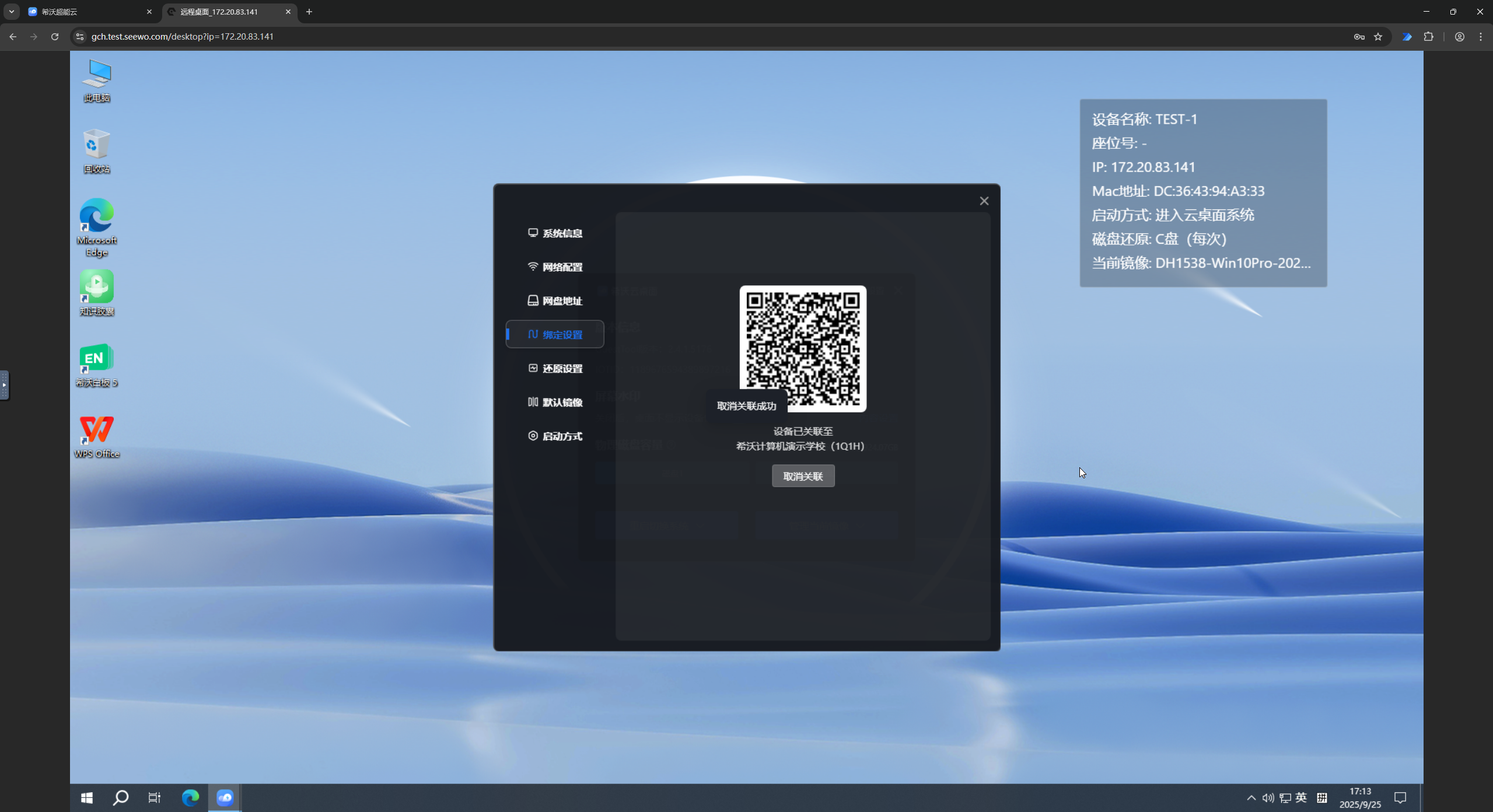The width and height of the screenshot is (1493, 812).
Task: Go to 还原设置 section
Action: click(x=555, y=369)
